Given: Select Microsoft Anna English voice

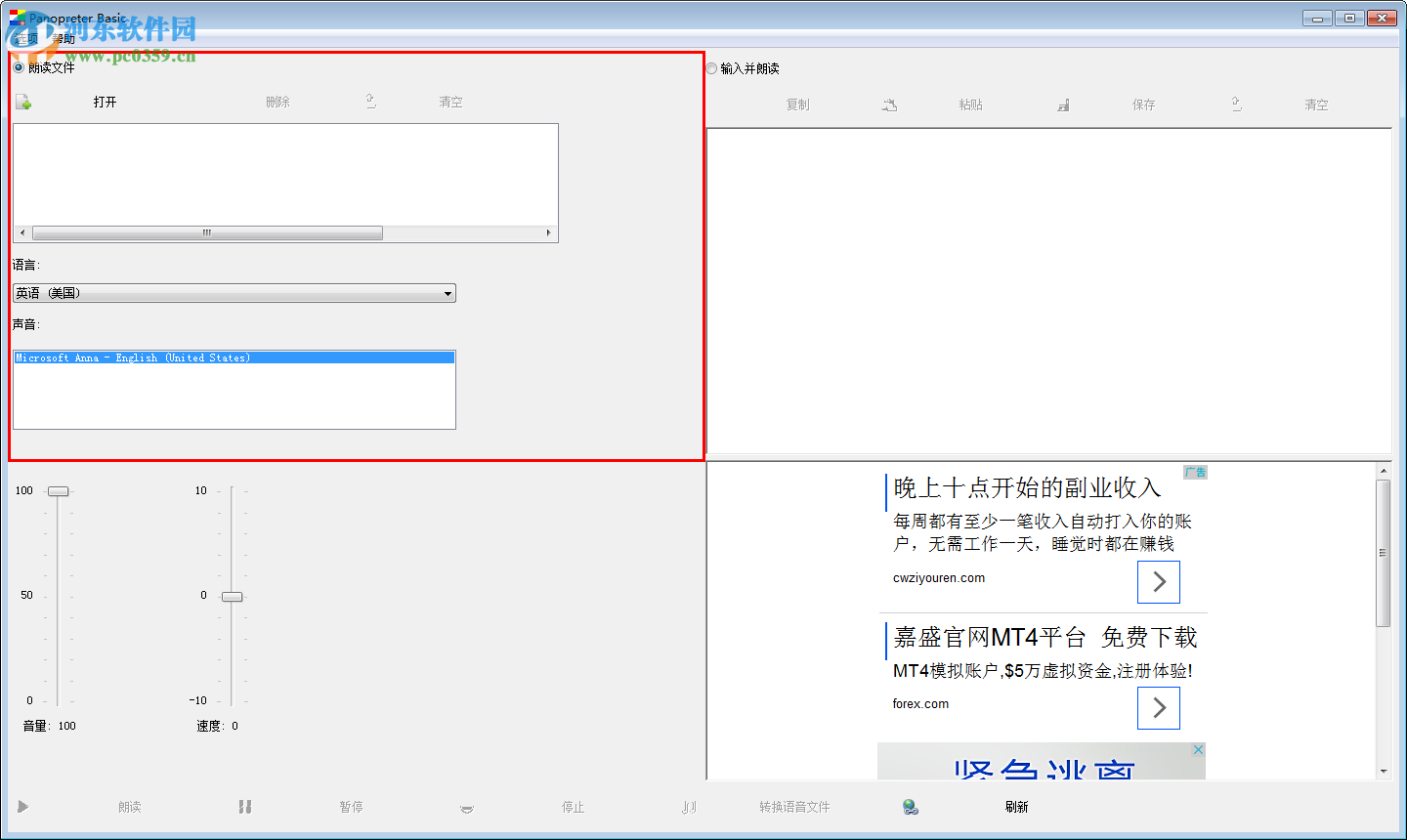Looking at the screenshot, I should (x=234, y=357).
